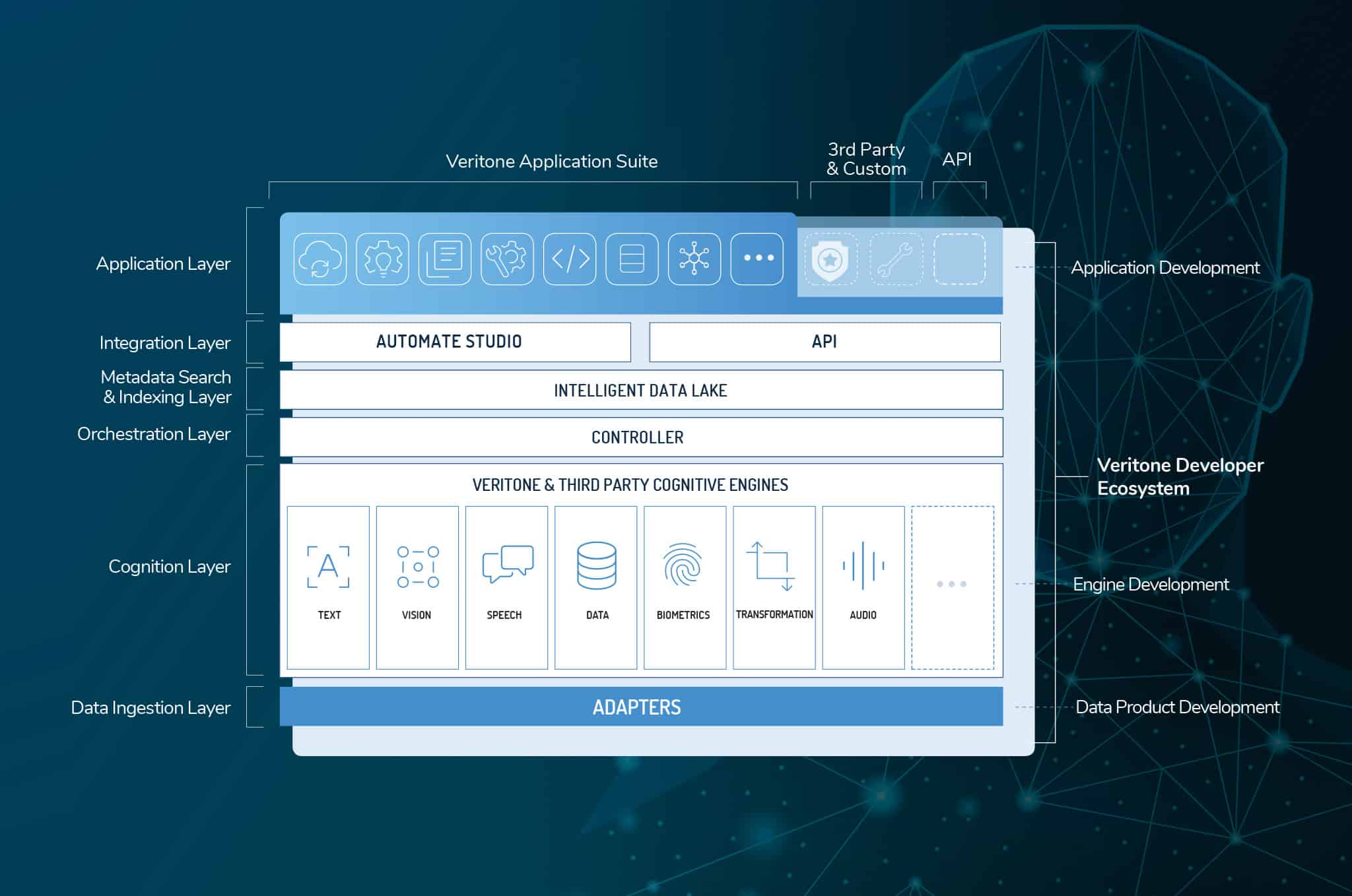Click Veritone & Third Party Cognitive Engines heading
This screenshot has width=1352, height=896.
click(630, 485)
